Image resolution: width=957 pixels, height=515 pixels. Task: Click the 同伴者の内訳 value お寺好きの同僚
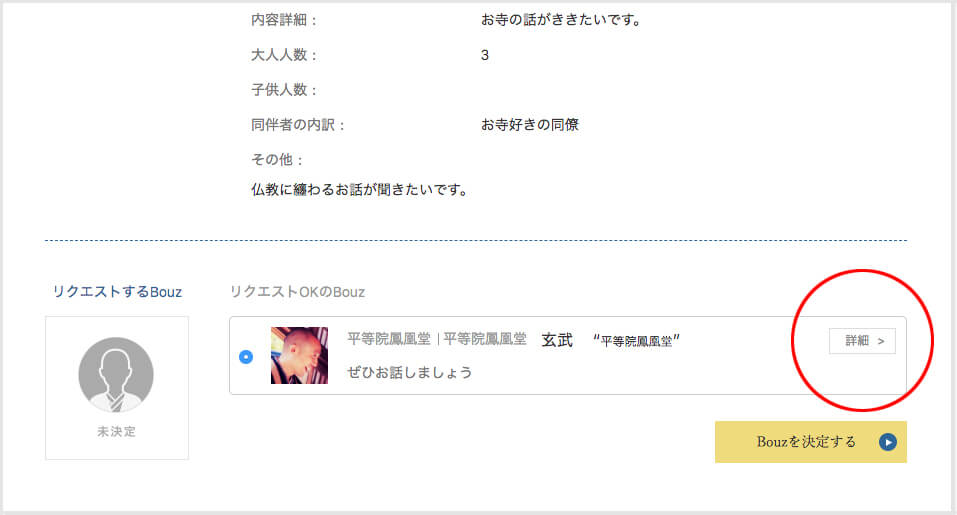[530, 124]
